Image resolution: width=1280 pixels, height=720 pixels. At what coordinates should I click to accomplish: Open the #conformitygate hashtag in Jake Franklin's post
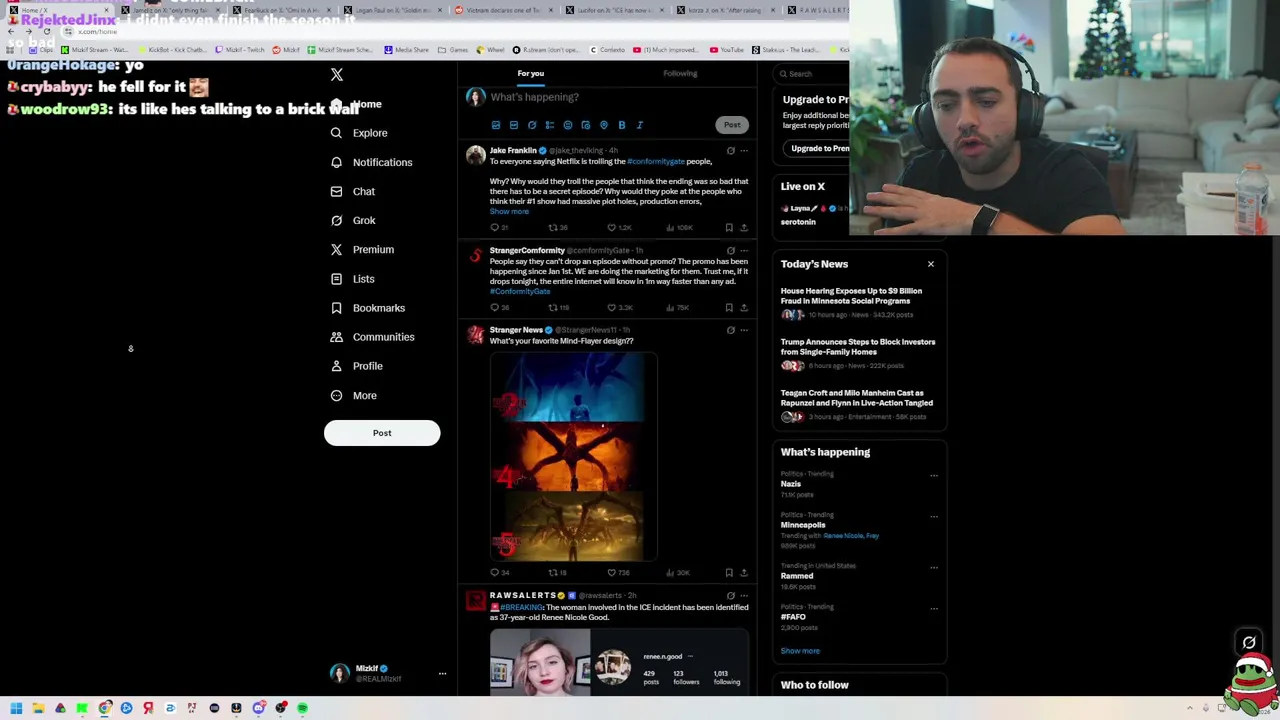(656, 161)
